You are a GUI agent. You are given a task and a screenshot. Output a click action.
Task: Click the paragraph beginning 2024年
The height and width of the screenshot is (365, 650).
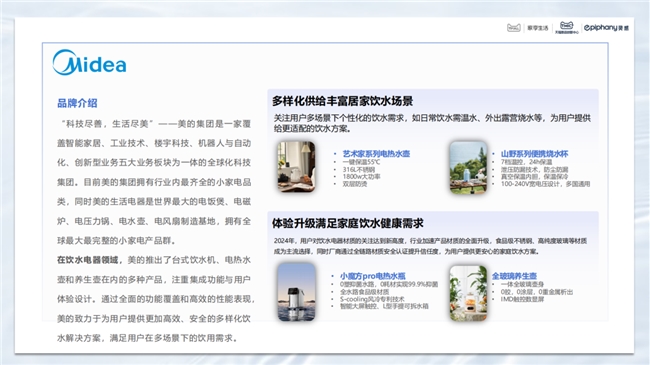(x=430, y=246)
